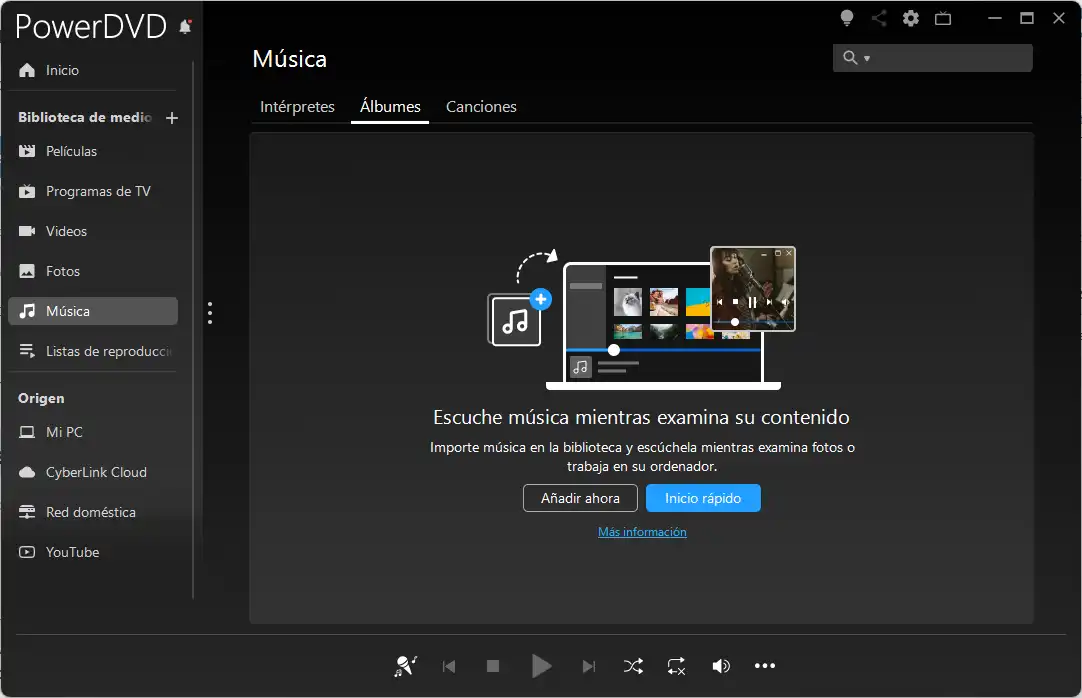The width and height of the screenshot is (1082, 698).
Task: Skip to the next track
Action: (589, 666)
